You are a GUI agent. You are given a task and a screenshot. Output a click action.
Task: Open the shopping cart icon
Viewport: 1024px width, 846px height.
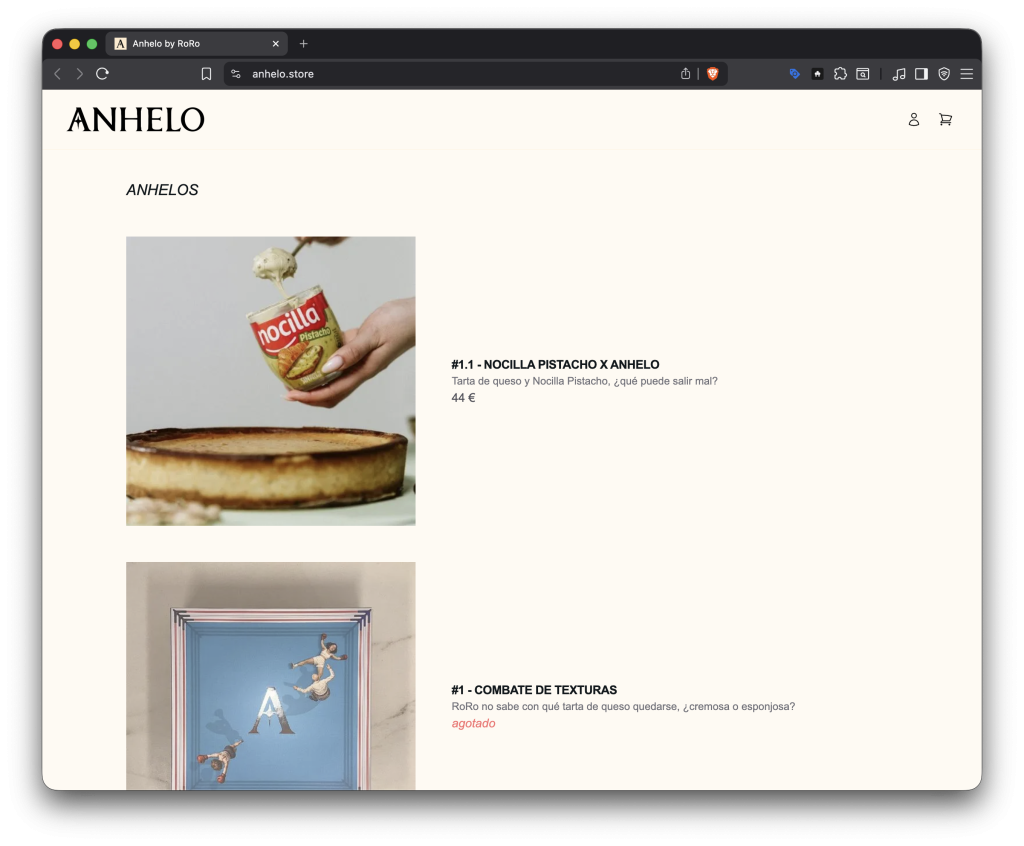(945, 120)
